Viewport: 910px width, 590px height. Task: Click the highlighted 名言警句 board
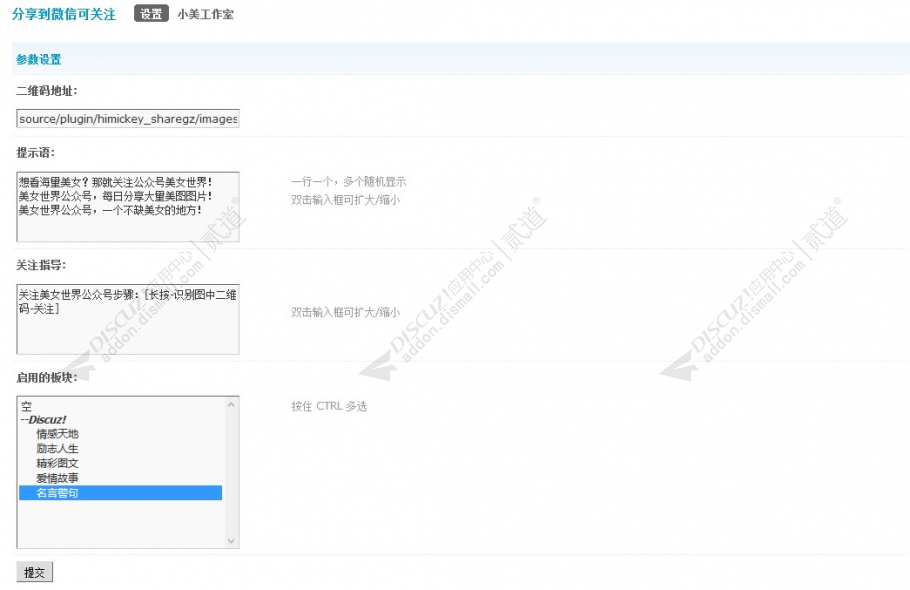pos(57,493)
